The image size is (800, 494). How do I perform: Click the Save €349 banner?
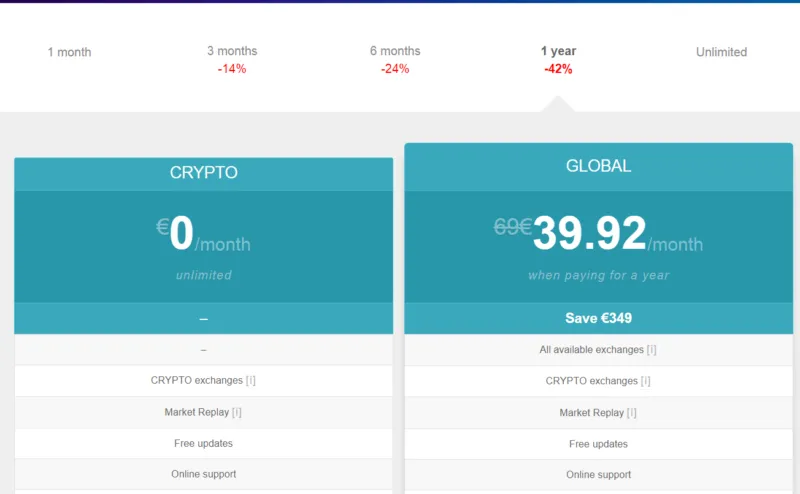tap(598, 319)
